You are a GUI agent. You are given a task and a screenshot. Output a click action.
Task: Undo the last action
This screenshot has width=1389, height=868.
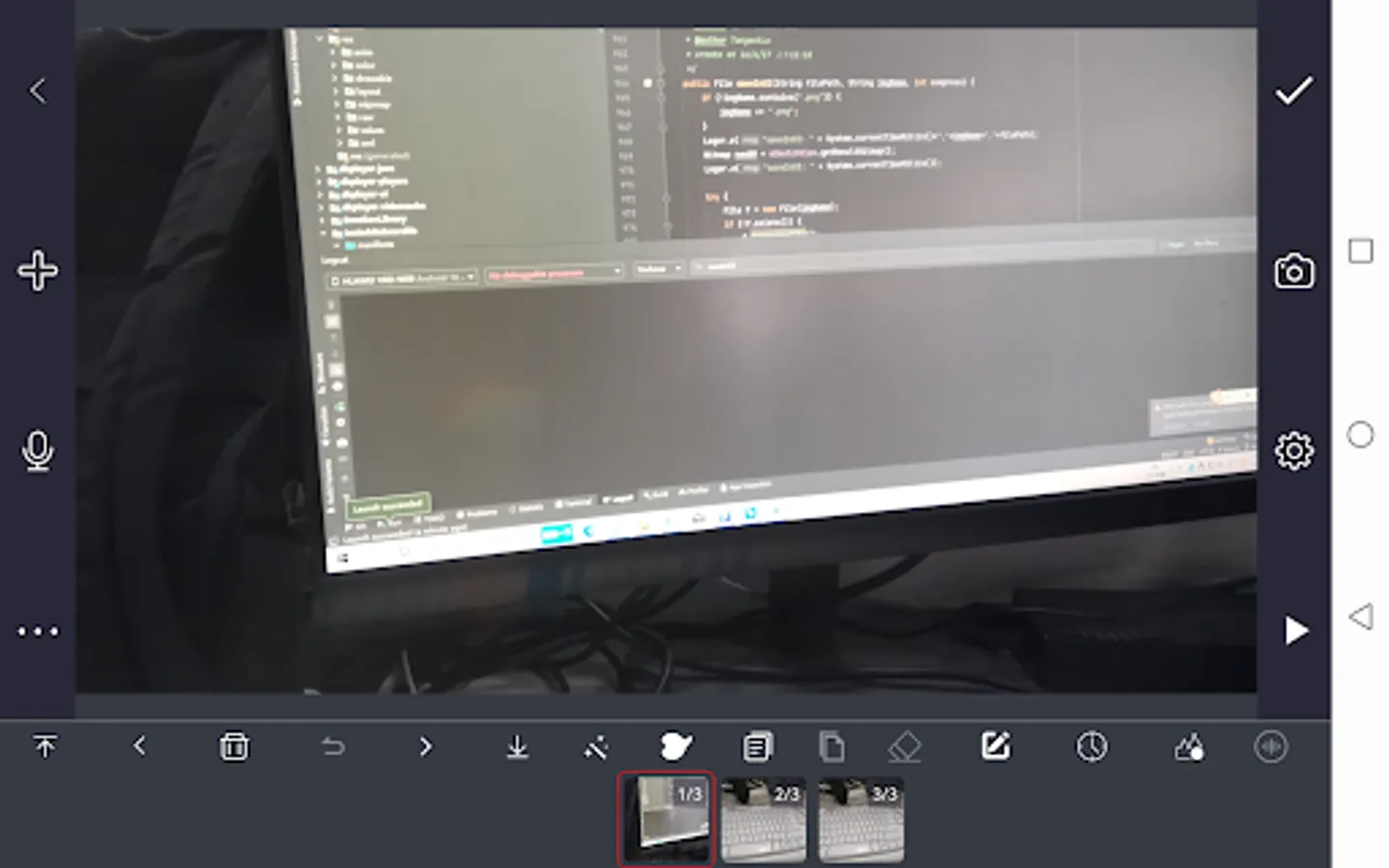click(333, 746)
